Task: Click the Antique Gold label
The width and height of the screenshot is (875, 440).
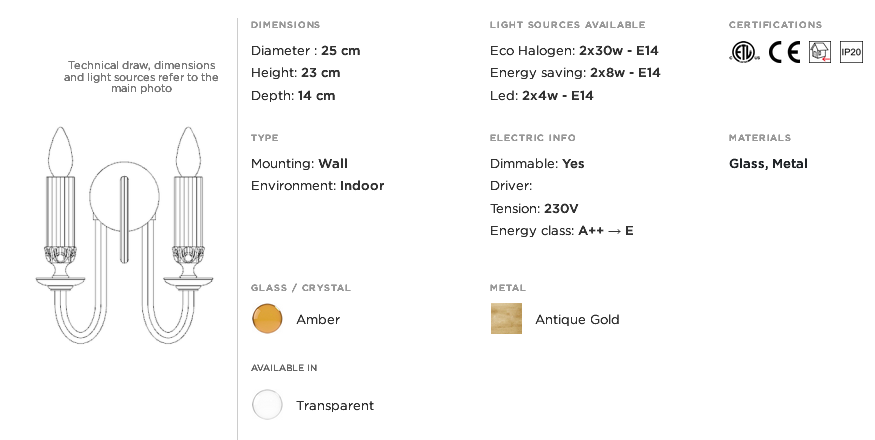Action: (x=577, y=319)
